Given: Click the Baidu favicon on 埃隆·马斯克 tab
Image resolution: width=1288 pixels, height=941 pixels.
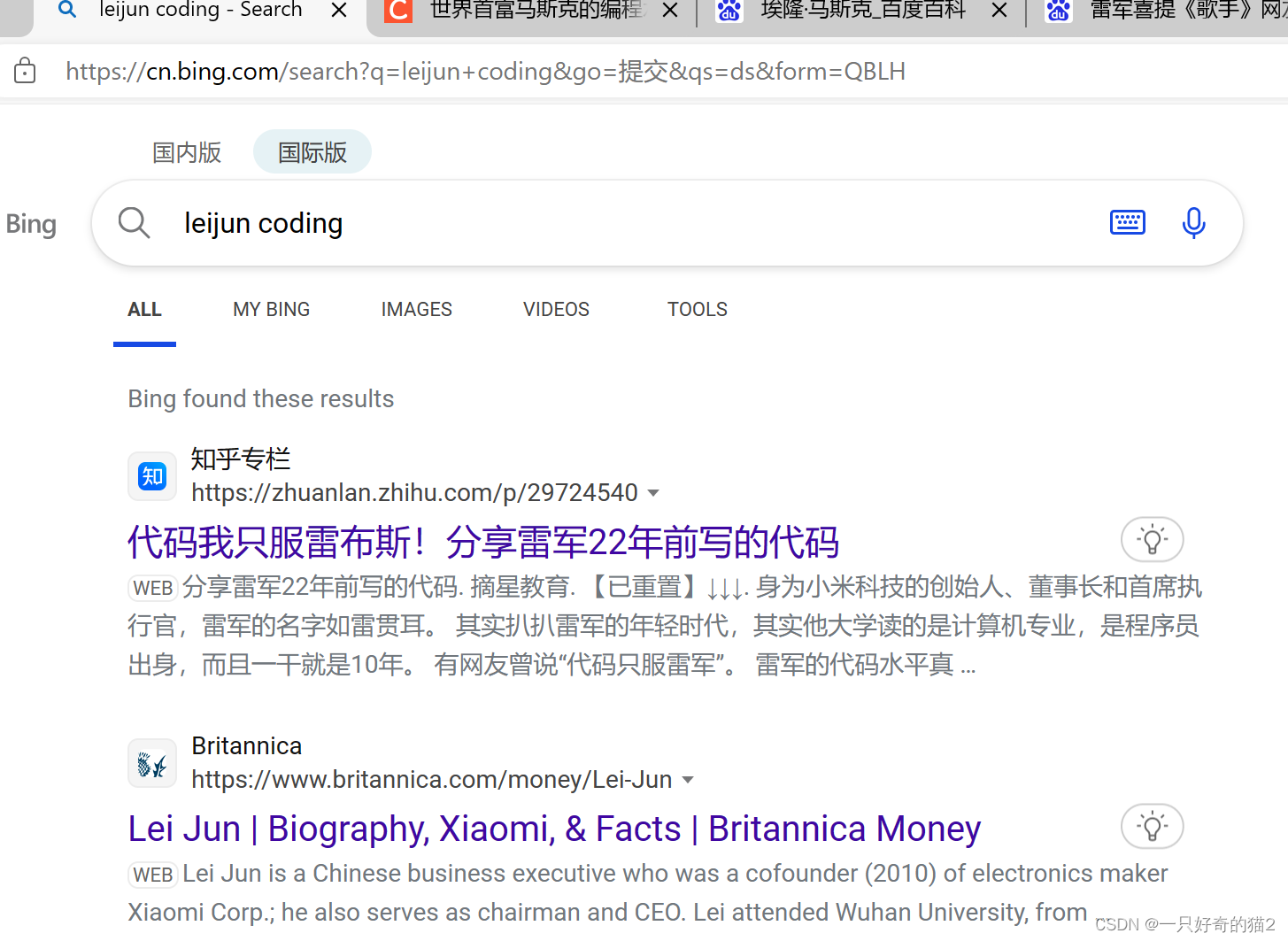Looking at the screenshot, I should [729, 11].
